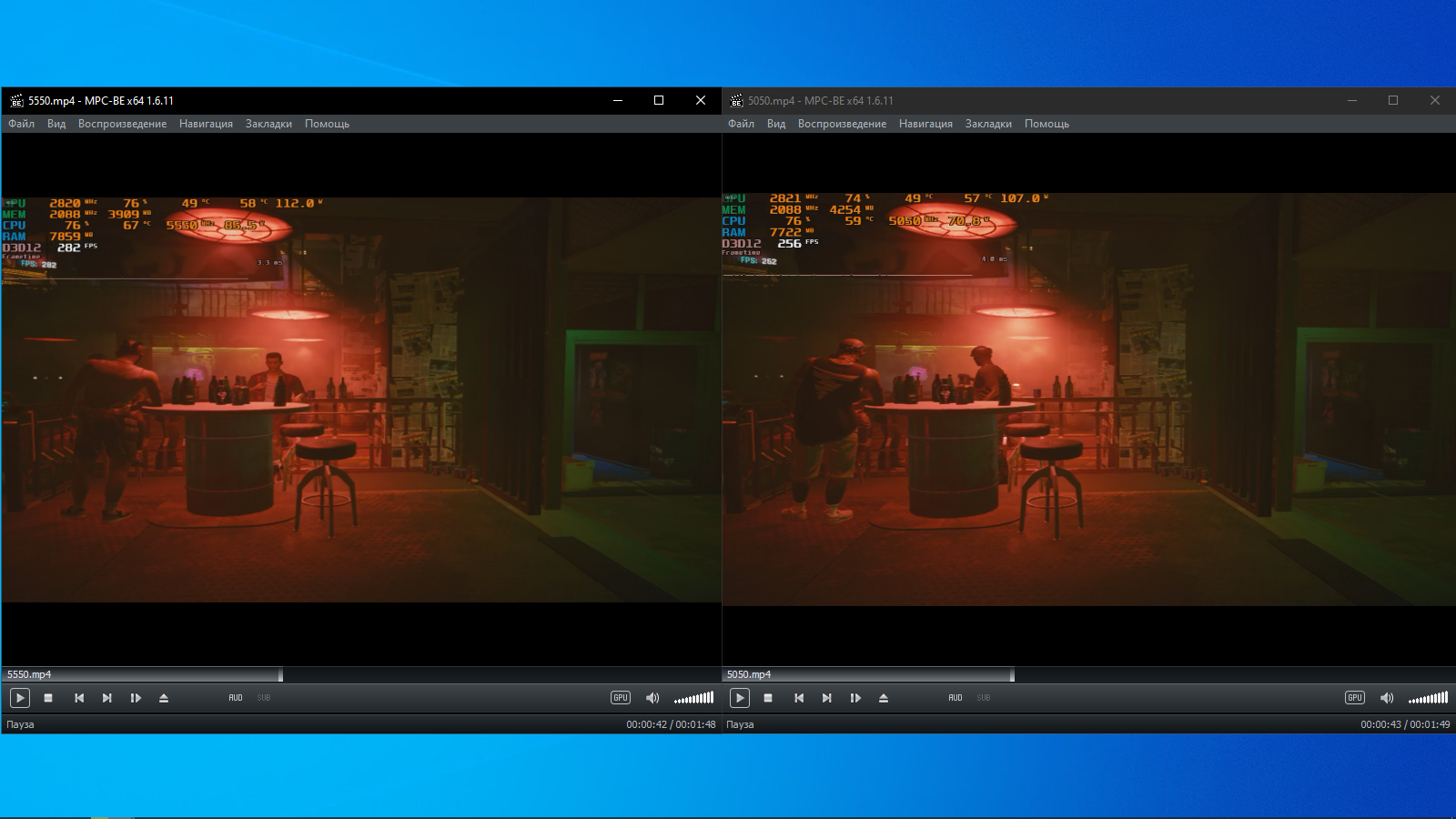Image resolution: width=1456 pixels, height=819 pixels.
Task: Open the Вид menu in 5050.mp4 window
Action: 776,124
